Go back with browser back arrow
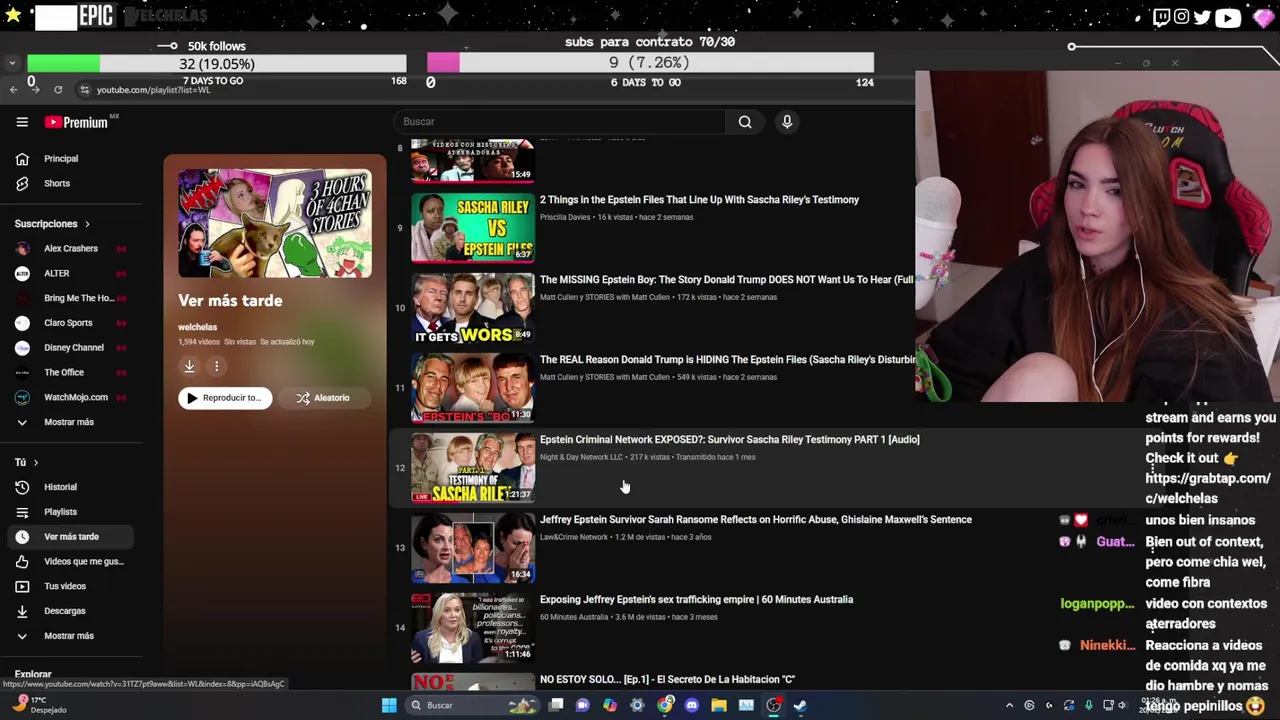Viewport: 1280px width, 720px height. [x=13, y=90]
